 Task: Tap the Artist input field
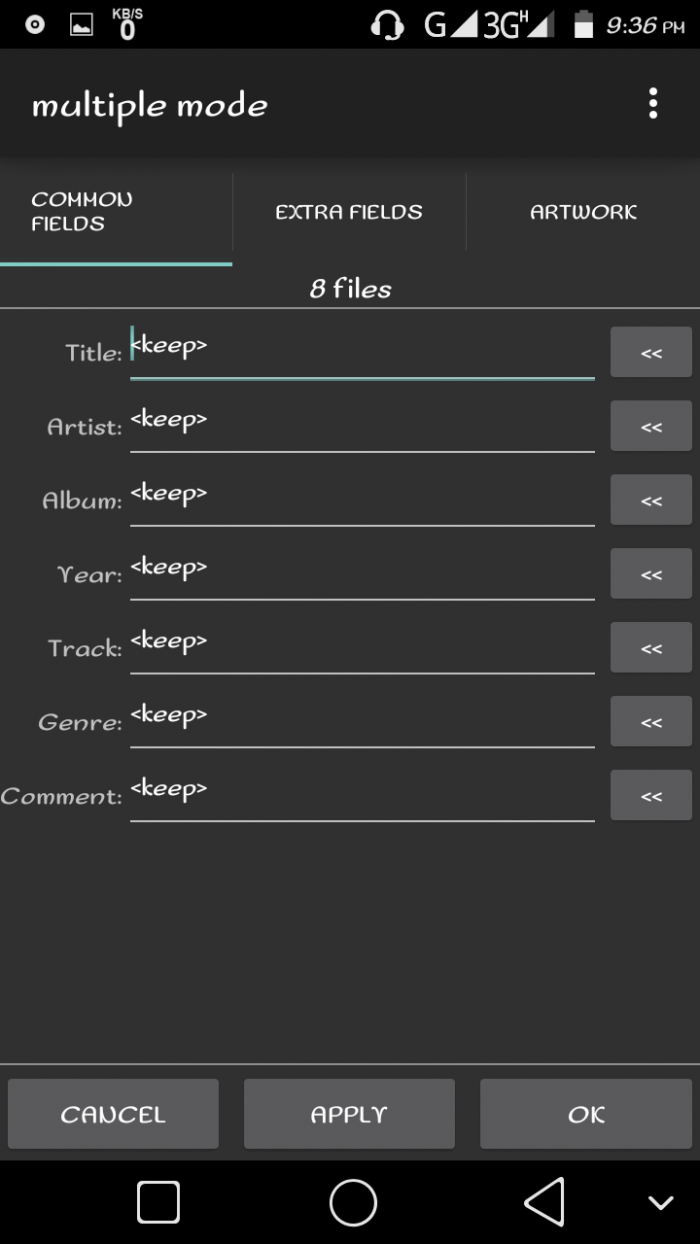click(x=362, y=423)
